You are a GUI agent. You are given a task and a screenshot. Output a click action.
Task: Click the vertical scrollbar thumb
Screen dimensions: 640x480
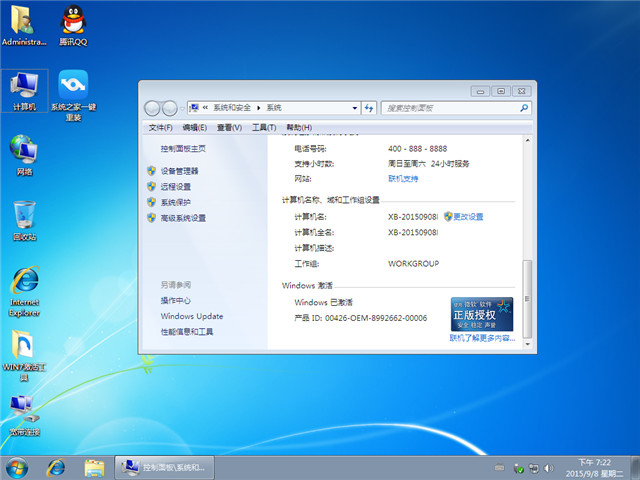pos(527,299)
